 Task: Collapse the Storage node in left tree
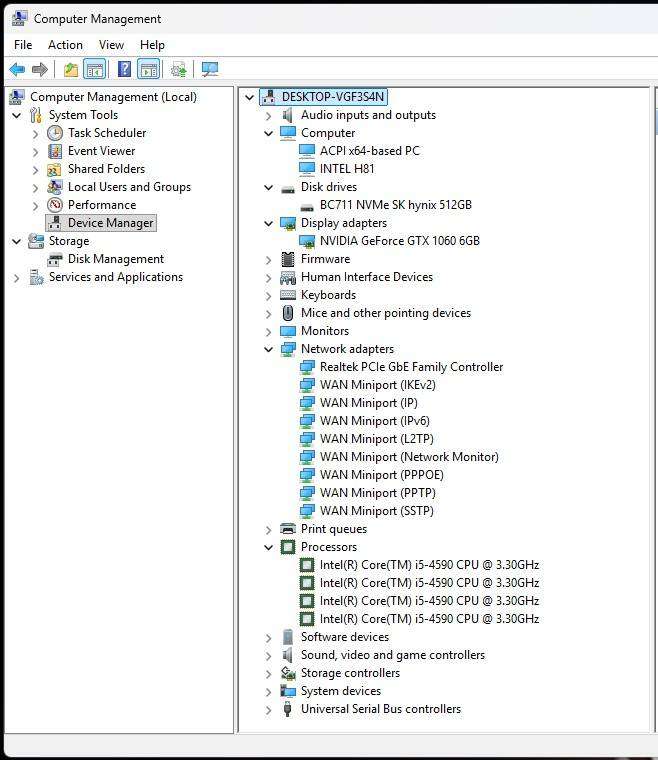(16, 241)
